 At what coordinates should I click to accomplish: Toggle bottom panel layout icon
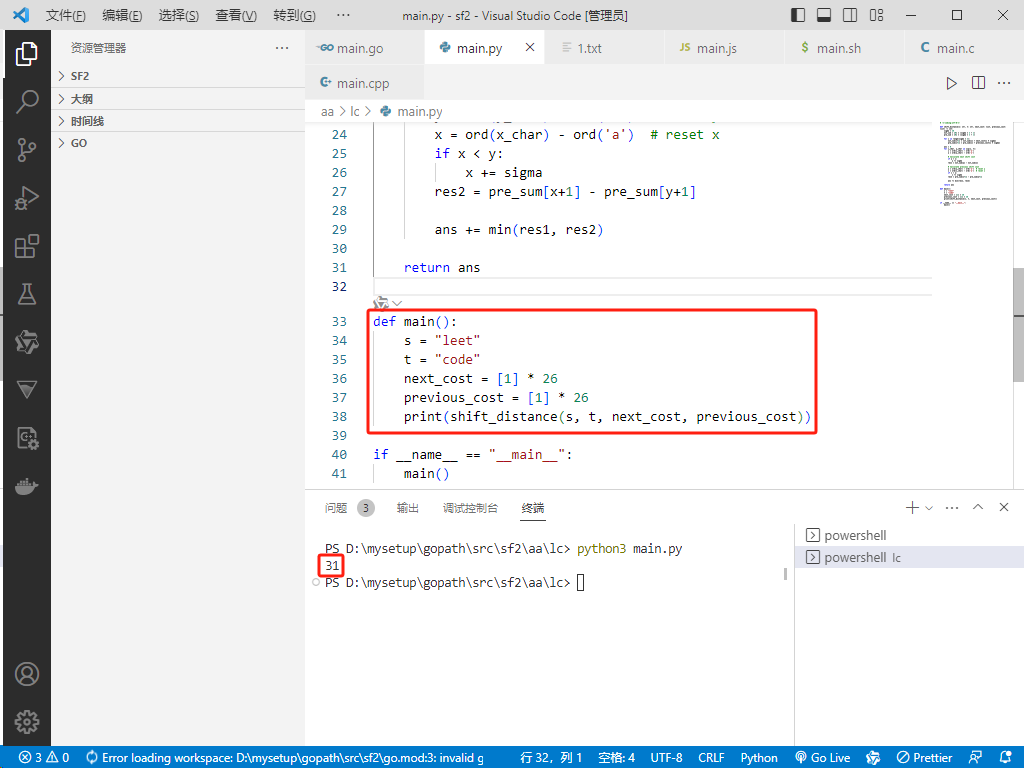pyautogui.click(x=824, y=15)
